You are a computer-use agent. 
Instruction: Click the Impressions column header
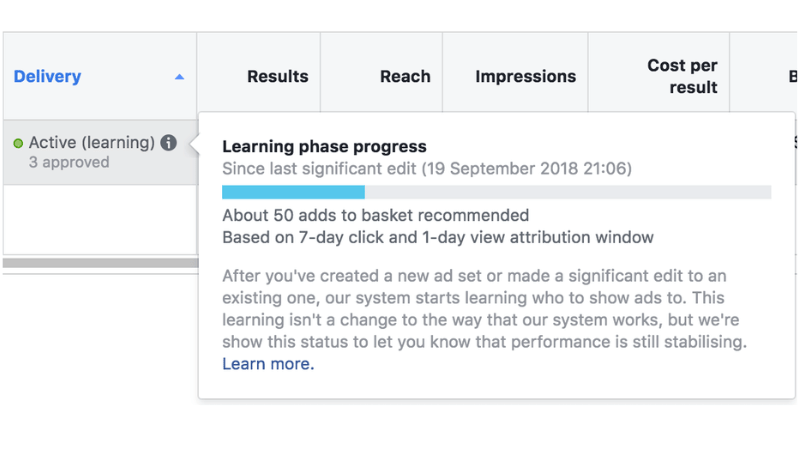coord(525,77)
